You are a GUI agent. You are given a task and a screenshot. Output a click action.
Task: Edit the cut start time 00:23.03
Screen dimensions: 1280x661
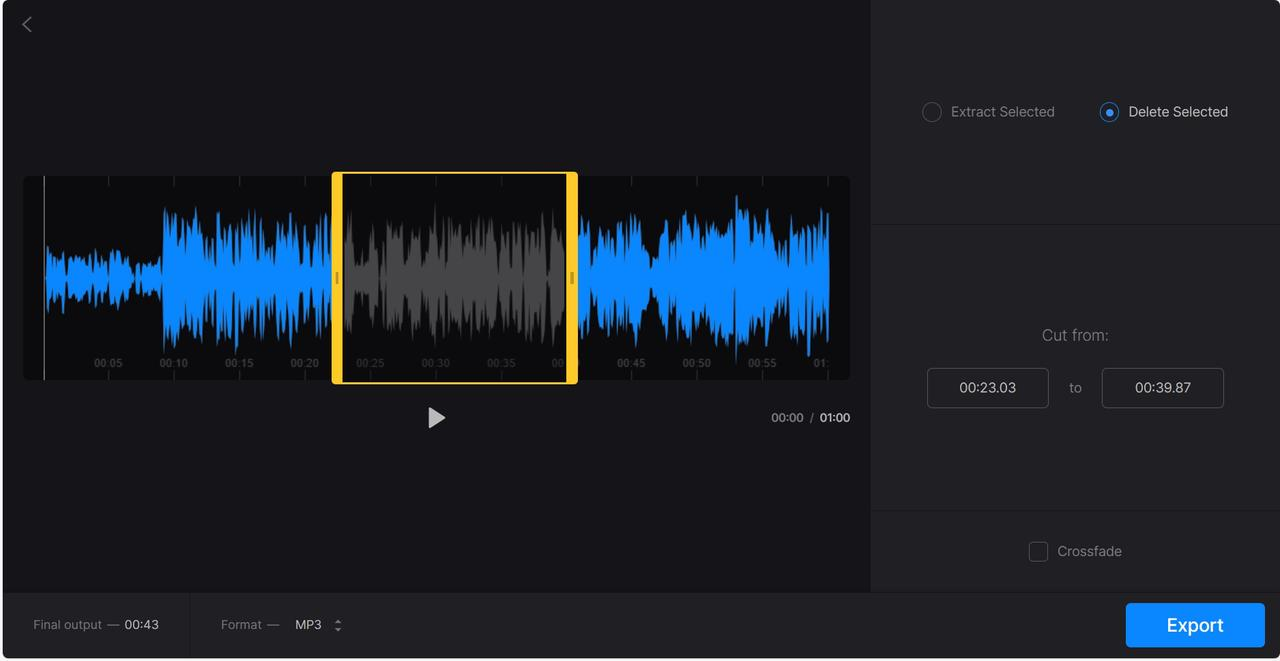coord(987,388)
